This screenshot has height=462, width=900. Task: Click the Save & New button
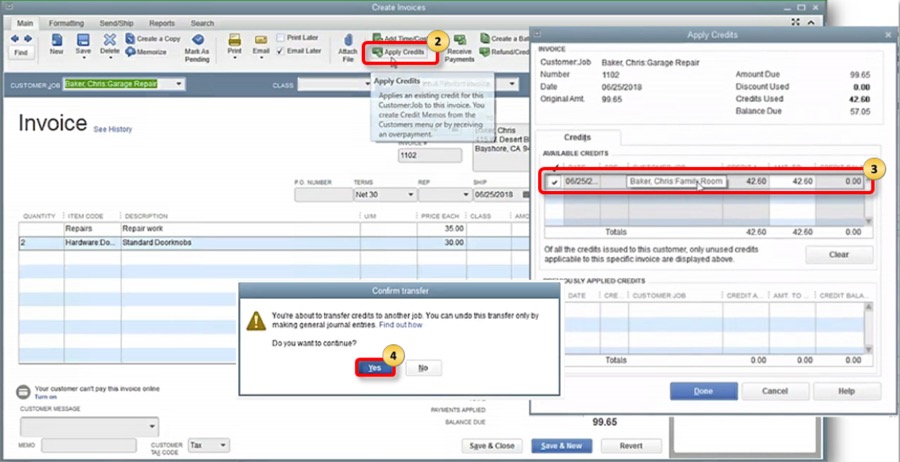pos(561,446)
